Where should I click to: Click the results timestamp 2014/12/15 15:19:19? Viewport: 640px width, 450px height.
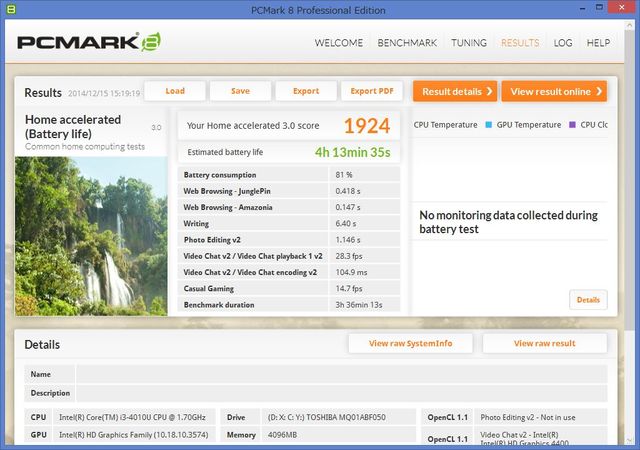coord(104,94)
